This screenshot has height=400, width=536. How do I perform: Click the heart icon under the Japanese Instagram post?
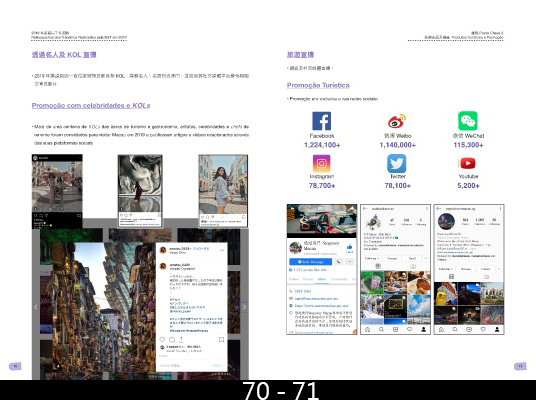[162, 339]
